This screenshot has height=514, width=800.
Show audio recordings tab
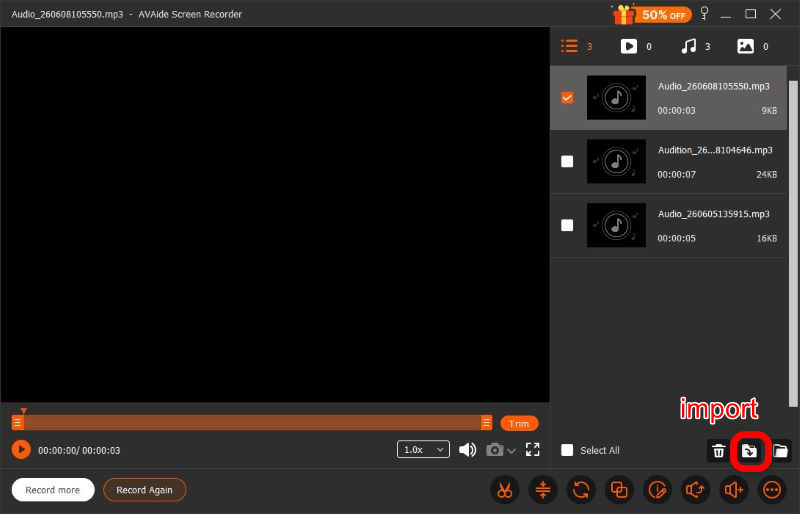point(695,46)
